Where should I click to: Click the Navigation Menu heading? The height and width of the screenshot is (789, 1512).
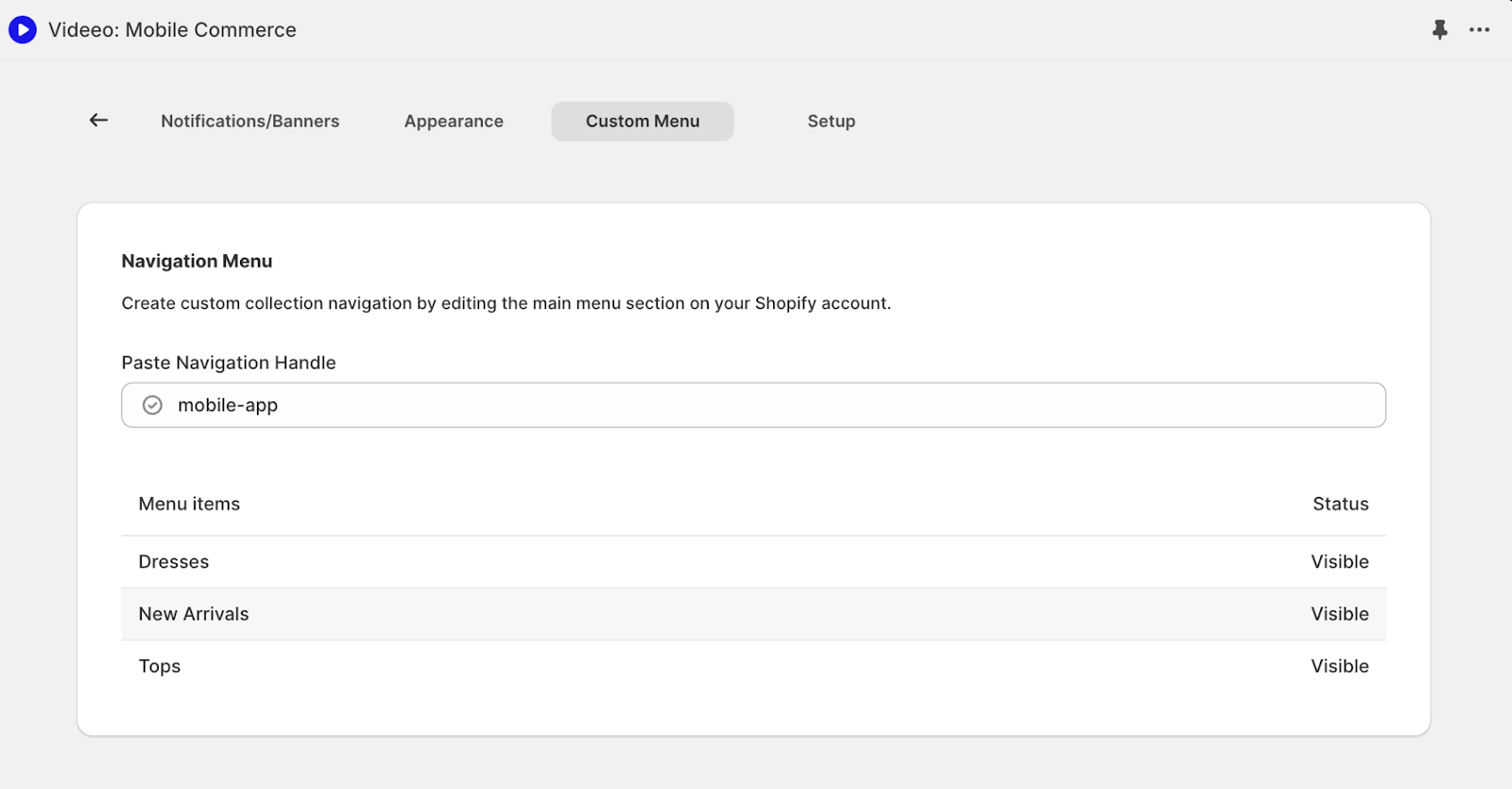pyautogui.click(x=197, y=261)
